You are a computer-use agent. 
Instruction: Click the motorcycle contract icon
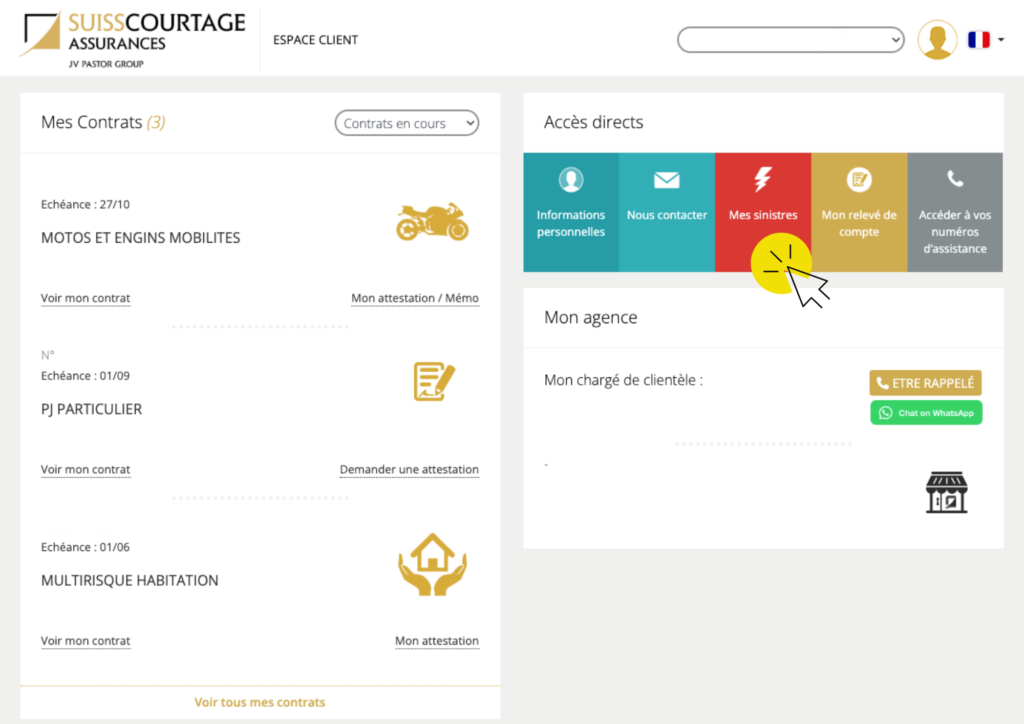(432, 221)
